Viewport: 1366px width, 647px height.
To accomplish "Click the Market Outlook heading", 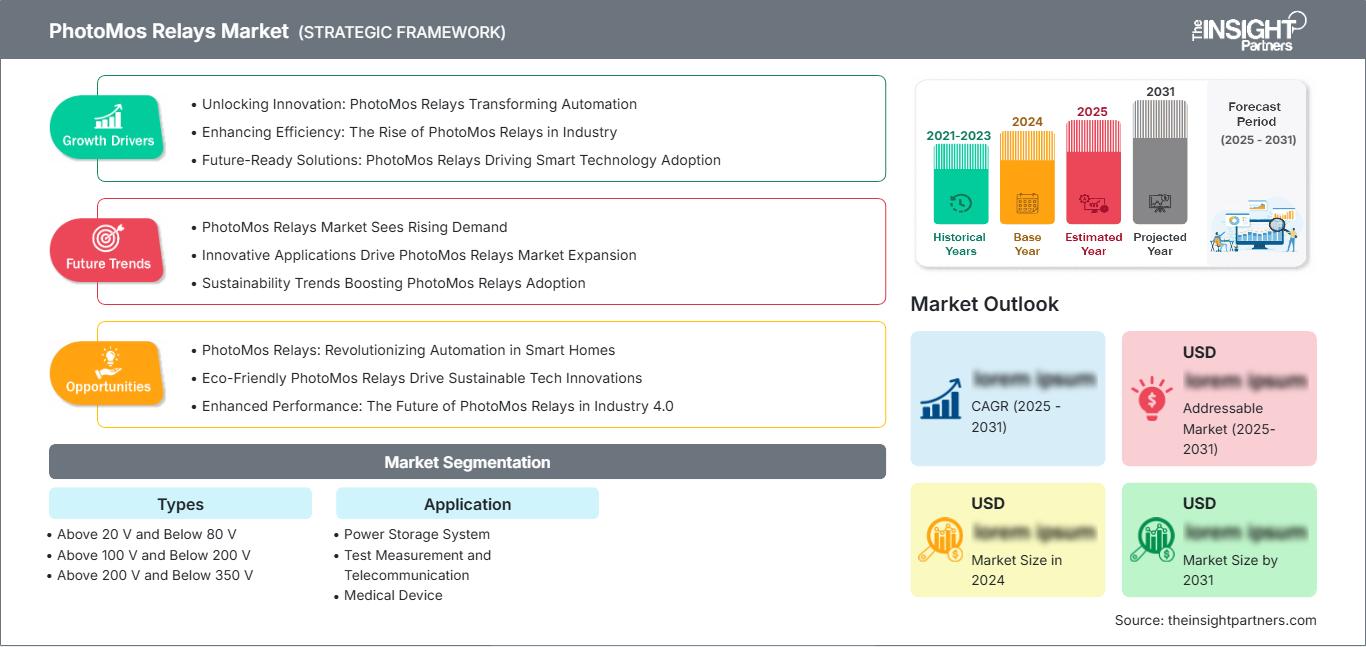I will click(984, 304).
